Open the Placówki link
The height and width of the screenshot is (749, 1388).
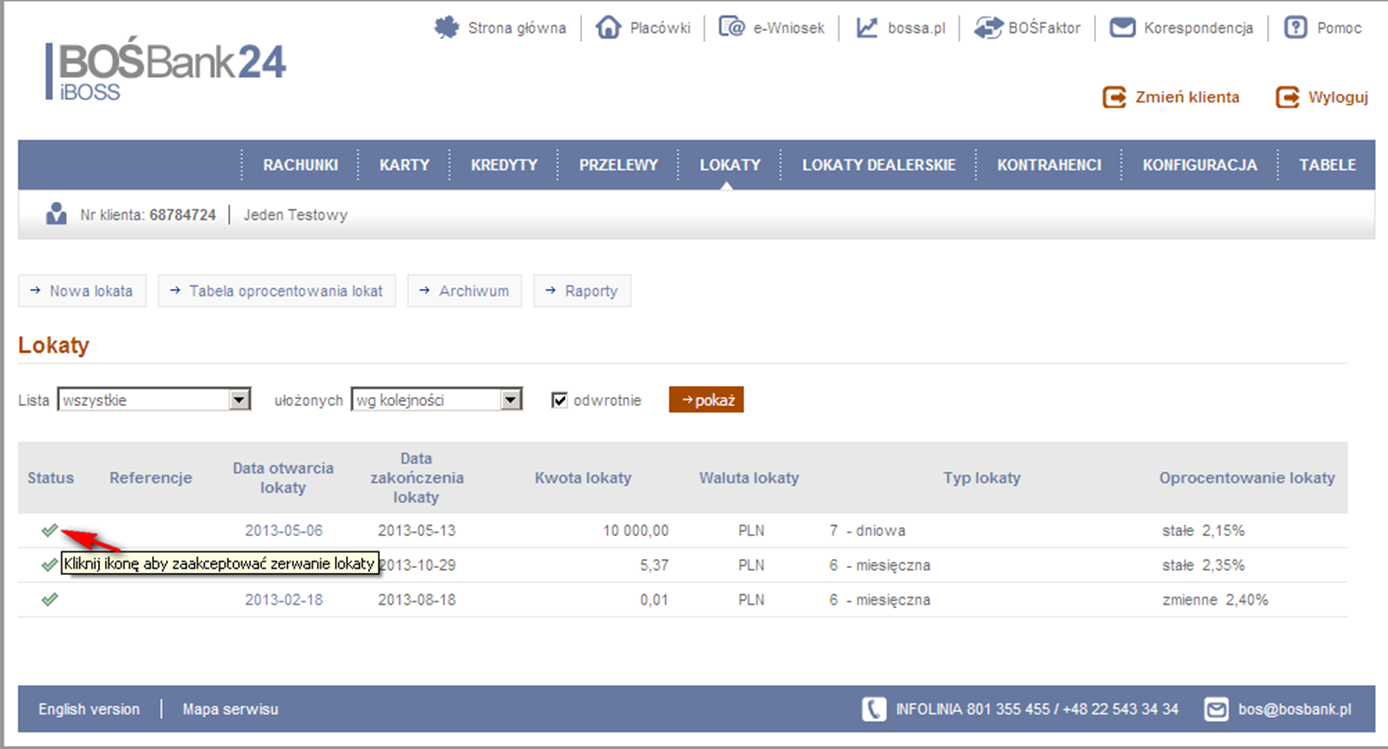coord(660,28)
